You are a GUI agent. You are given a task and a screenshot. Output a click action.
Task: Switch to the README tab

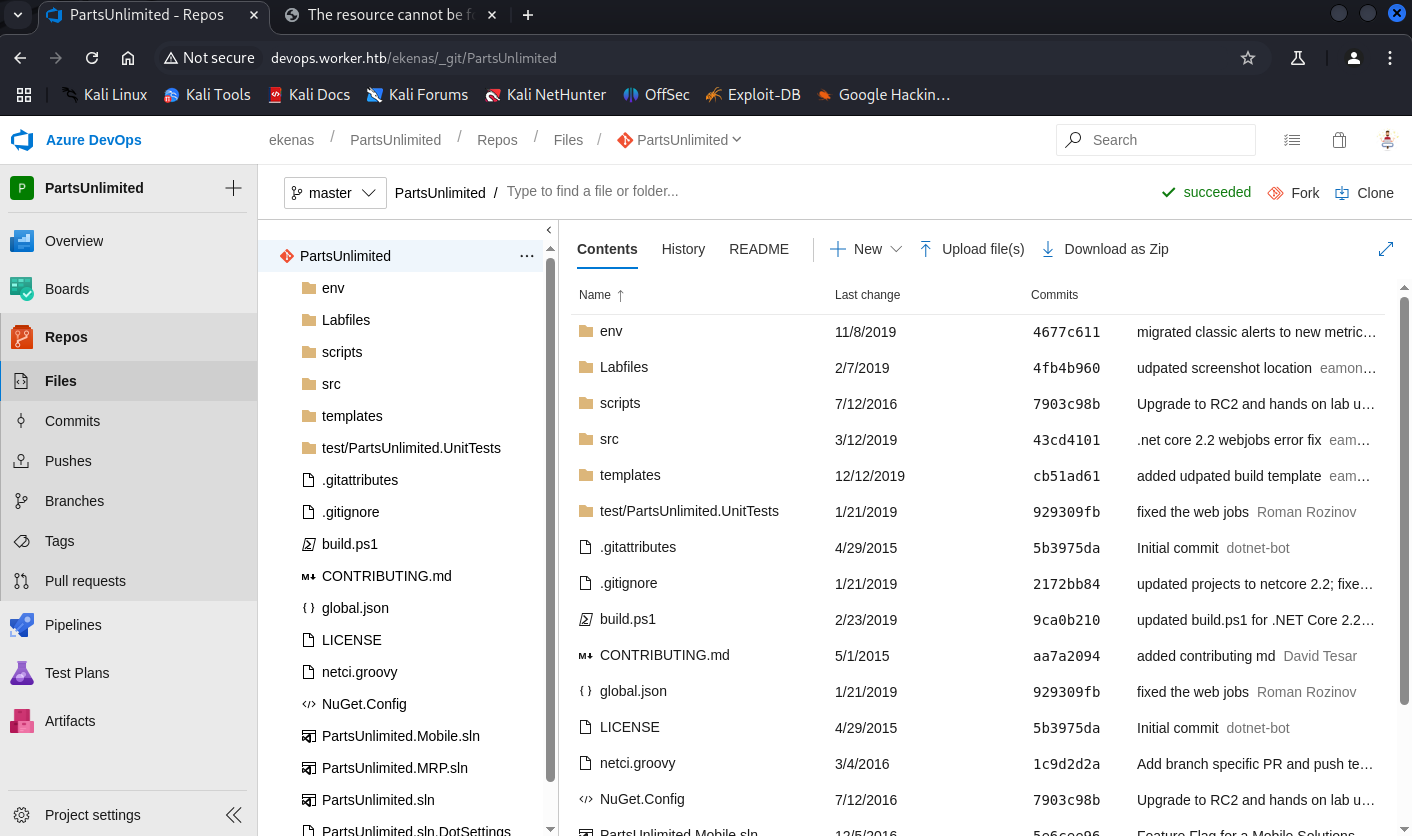click(x=759, y=249)
